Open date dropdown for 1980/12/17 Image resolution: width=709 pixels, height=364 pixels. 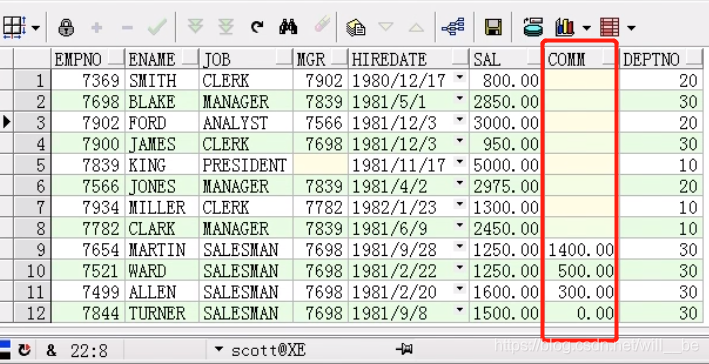pyautogui.click(x=460, y=77)
